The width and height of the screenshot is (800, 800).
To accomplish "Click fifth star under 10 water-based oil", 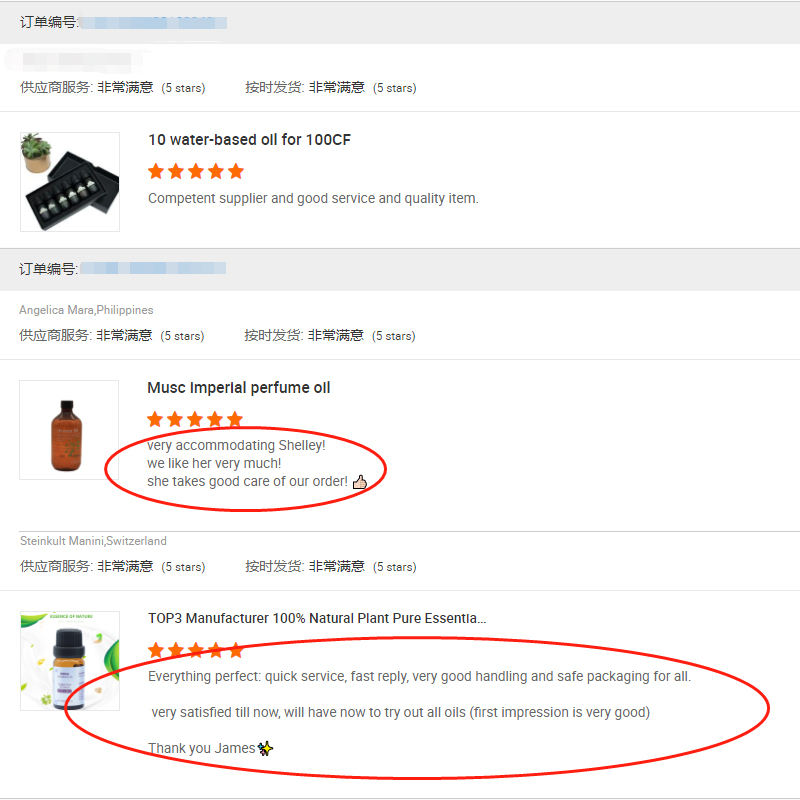I will click(236, 171).
